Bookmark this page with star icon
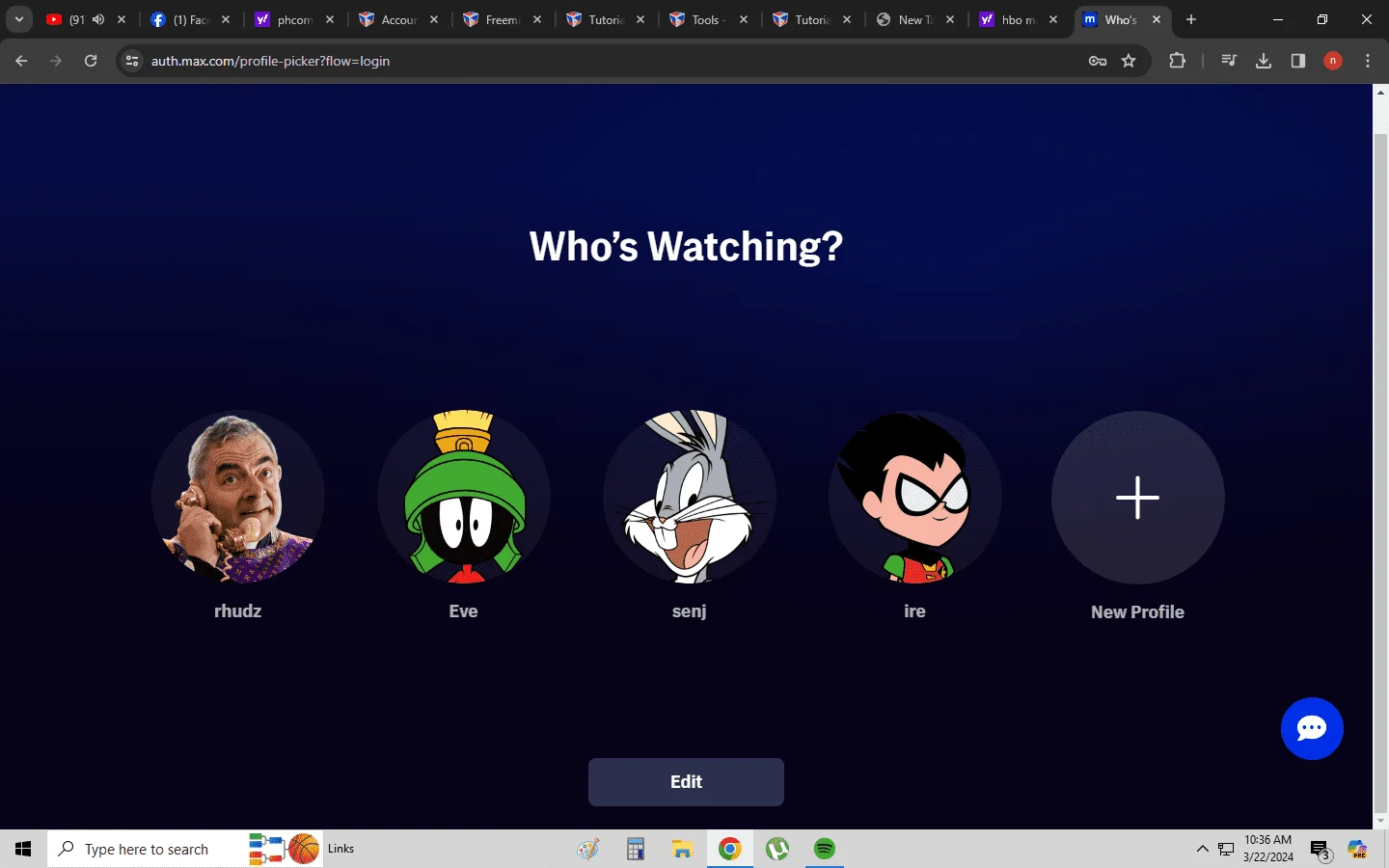Screen dimensions: 1389x868 (x=1129, y=61)
